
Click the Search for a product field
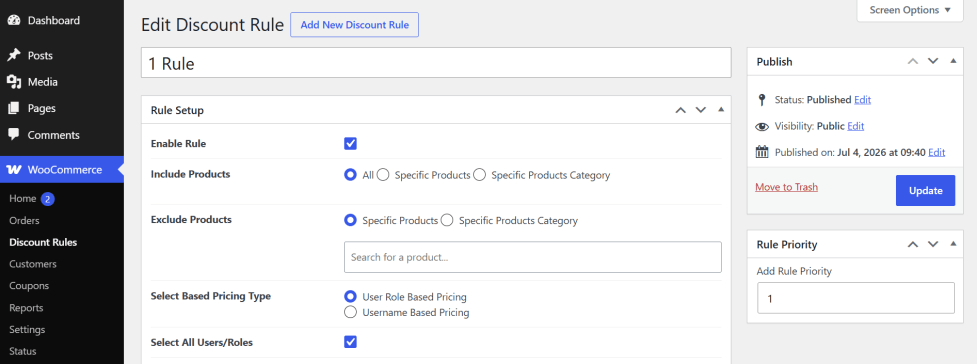point(533,257)
